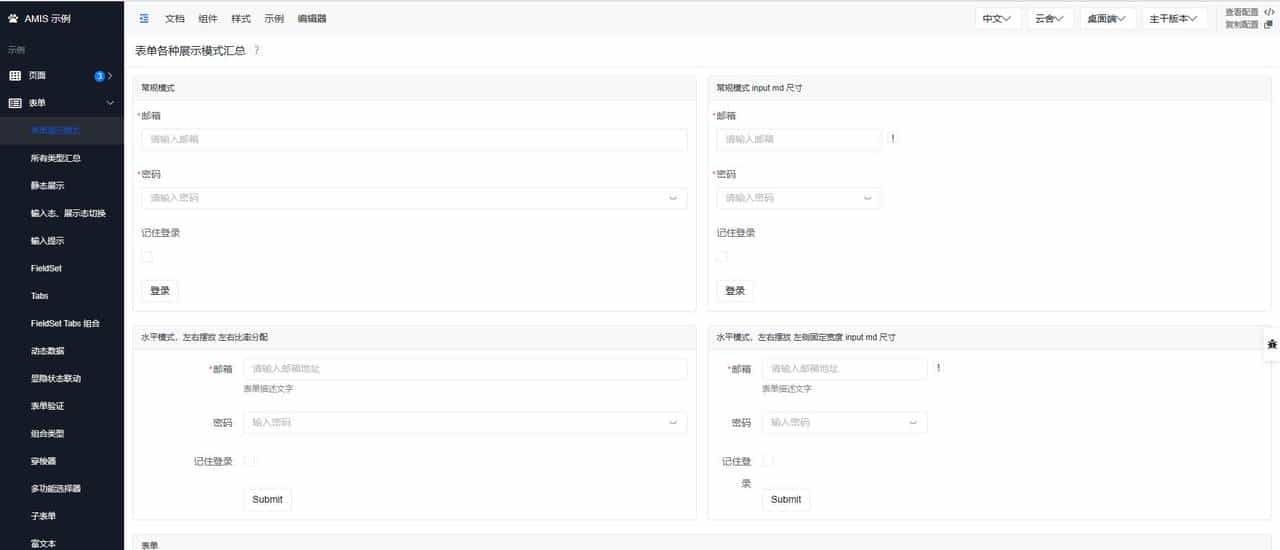Click 登录 button in 常规模式 input md panel
Viewport: 1280px width, 550px height.
pos(735,290)
